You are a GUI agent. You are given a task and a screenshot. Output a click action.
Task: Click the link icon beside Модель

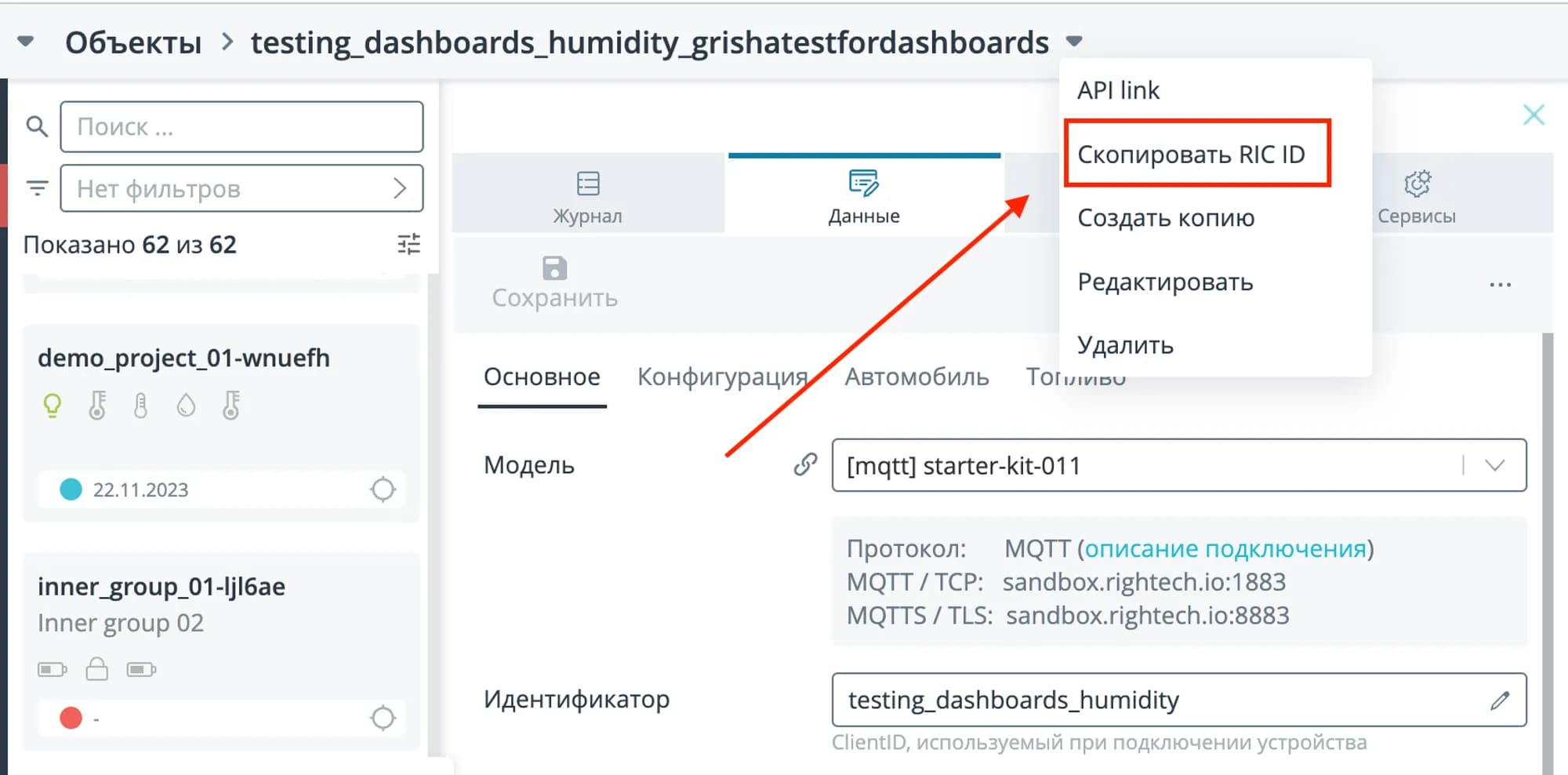click(805, 464)
